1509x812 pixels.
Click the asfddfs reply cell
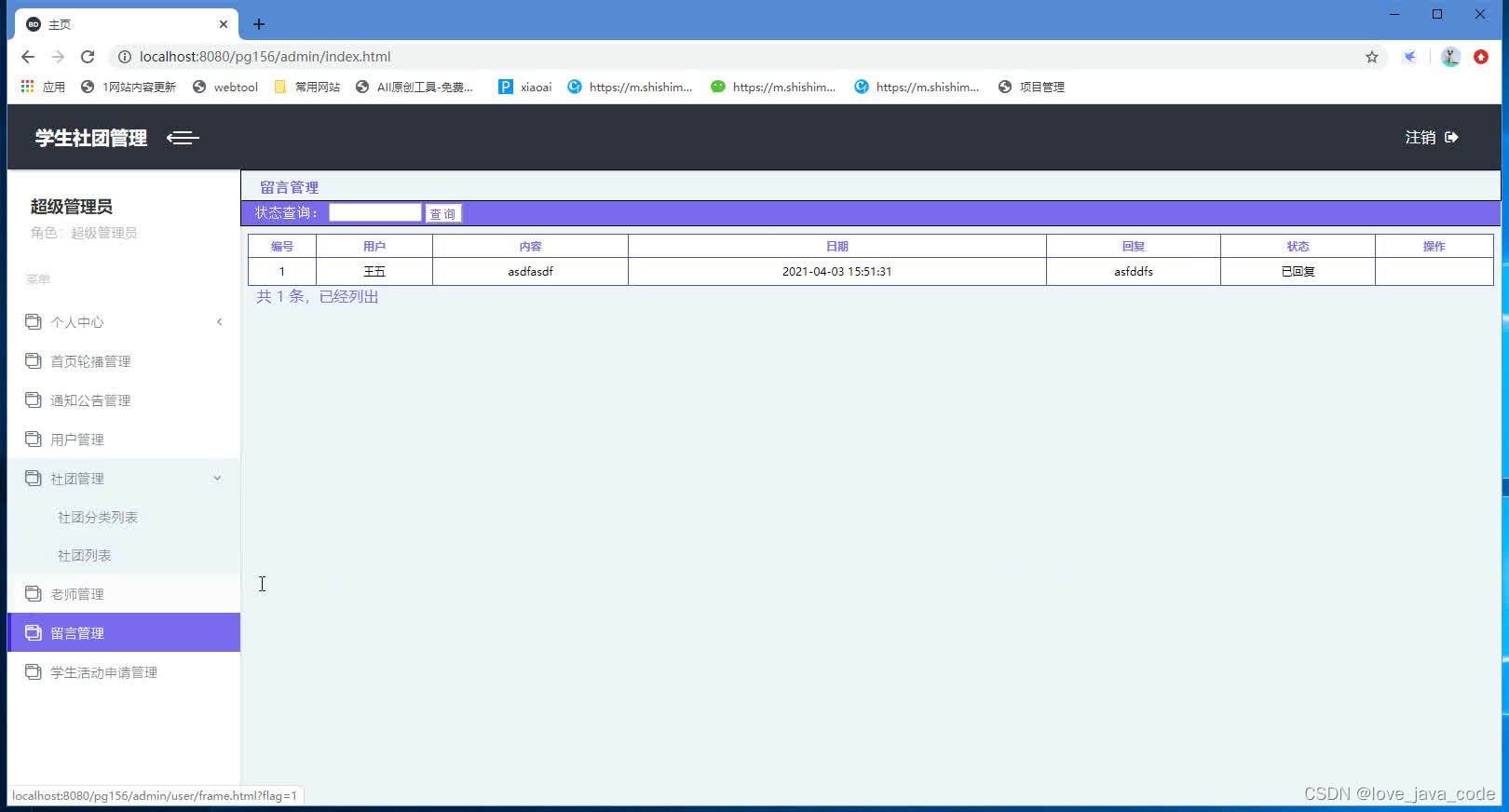tap(1134, 272)
